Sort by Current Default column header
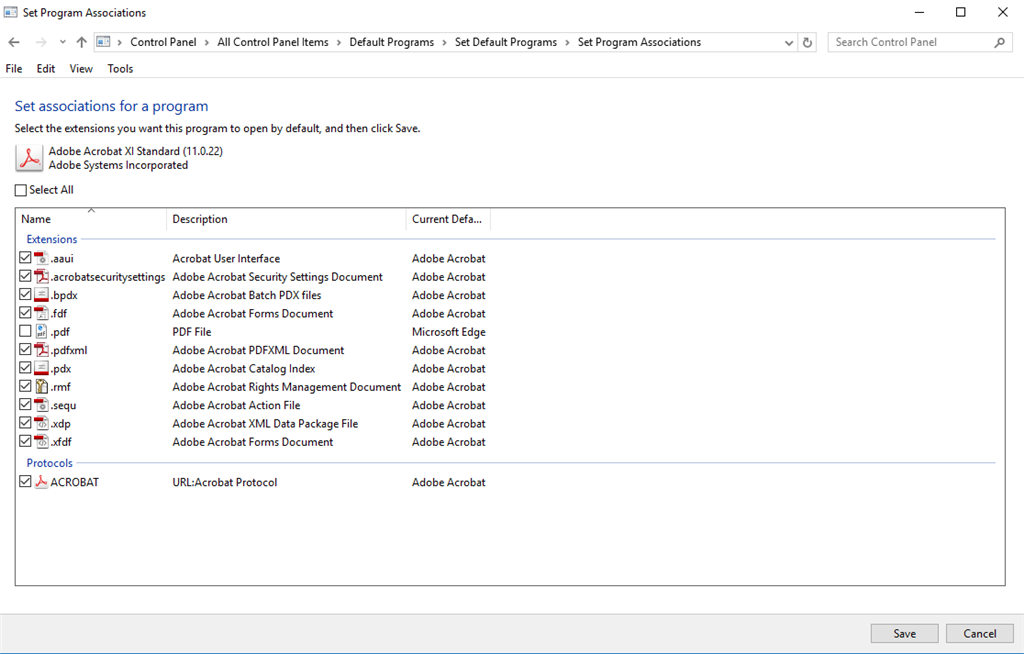The width and height of the screenshot is (1024, 654). [x=448, y=219]
